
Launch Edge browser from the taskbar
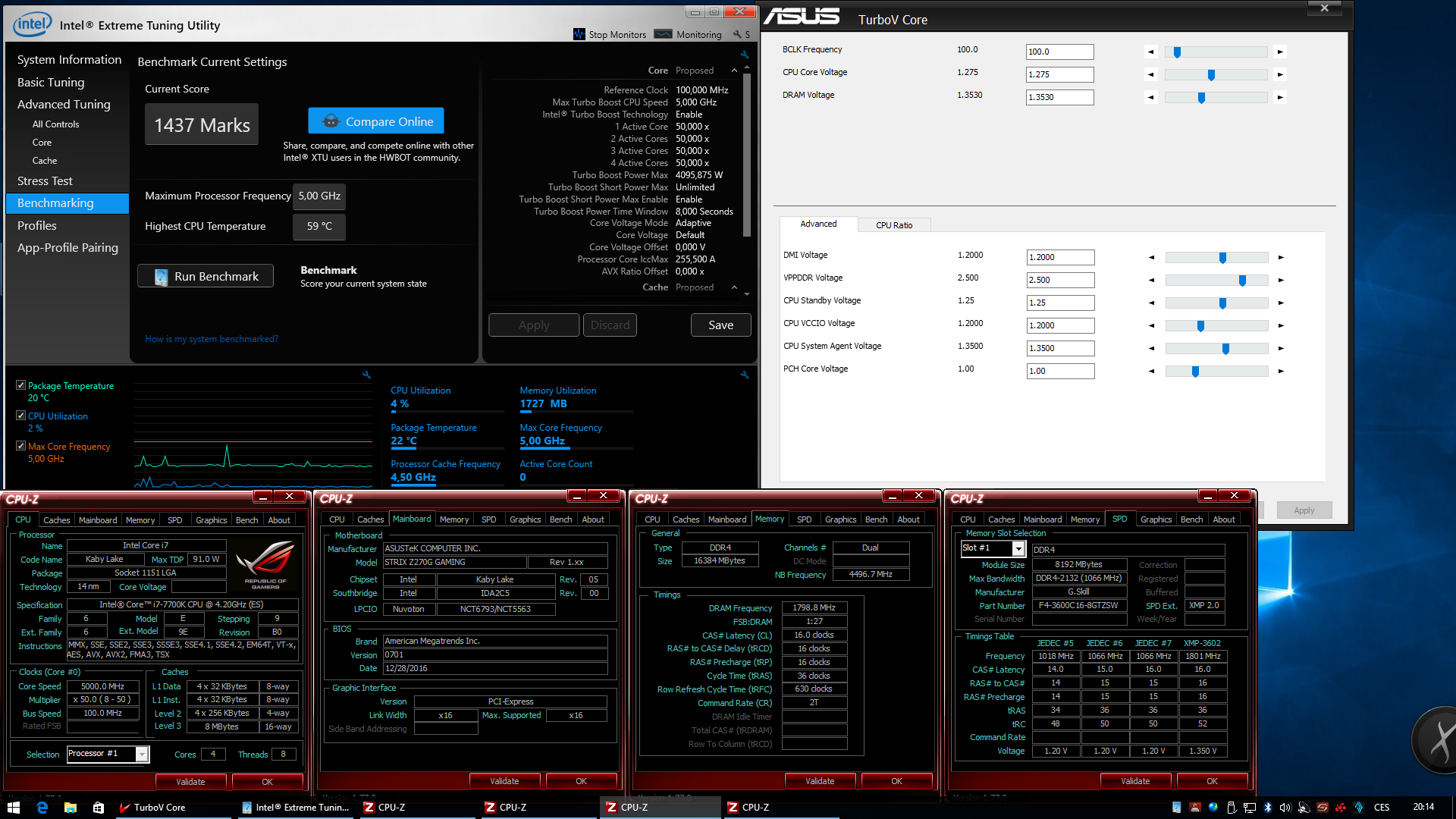pyautogui.click(x=42, y=808)
